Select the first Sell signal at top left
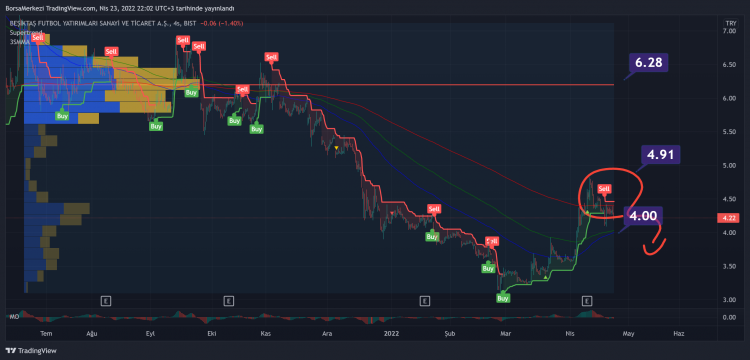Image resolution: width=750 pixels, height=360 pixels. coord(36,37)
